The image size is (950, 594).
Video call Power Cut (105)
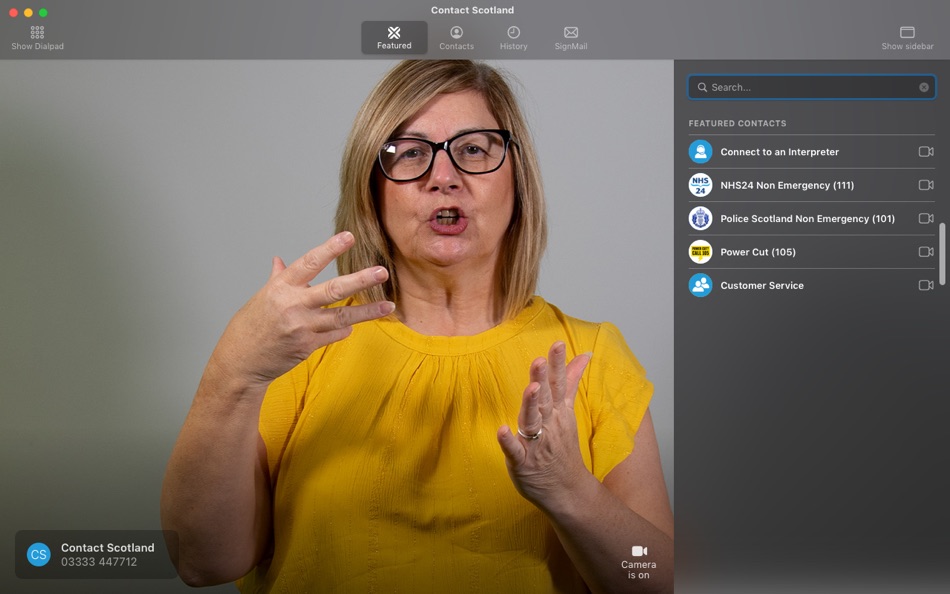[x=926, y=251]
